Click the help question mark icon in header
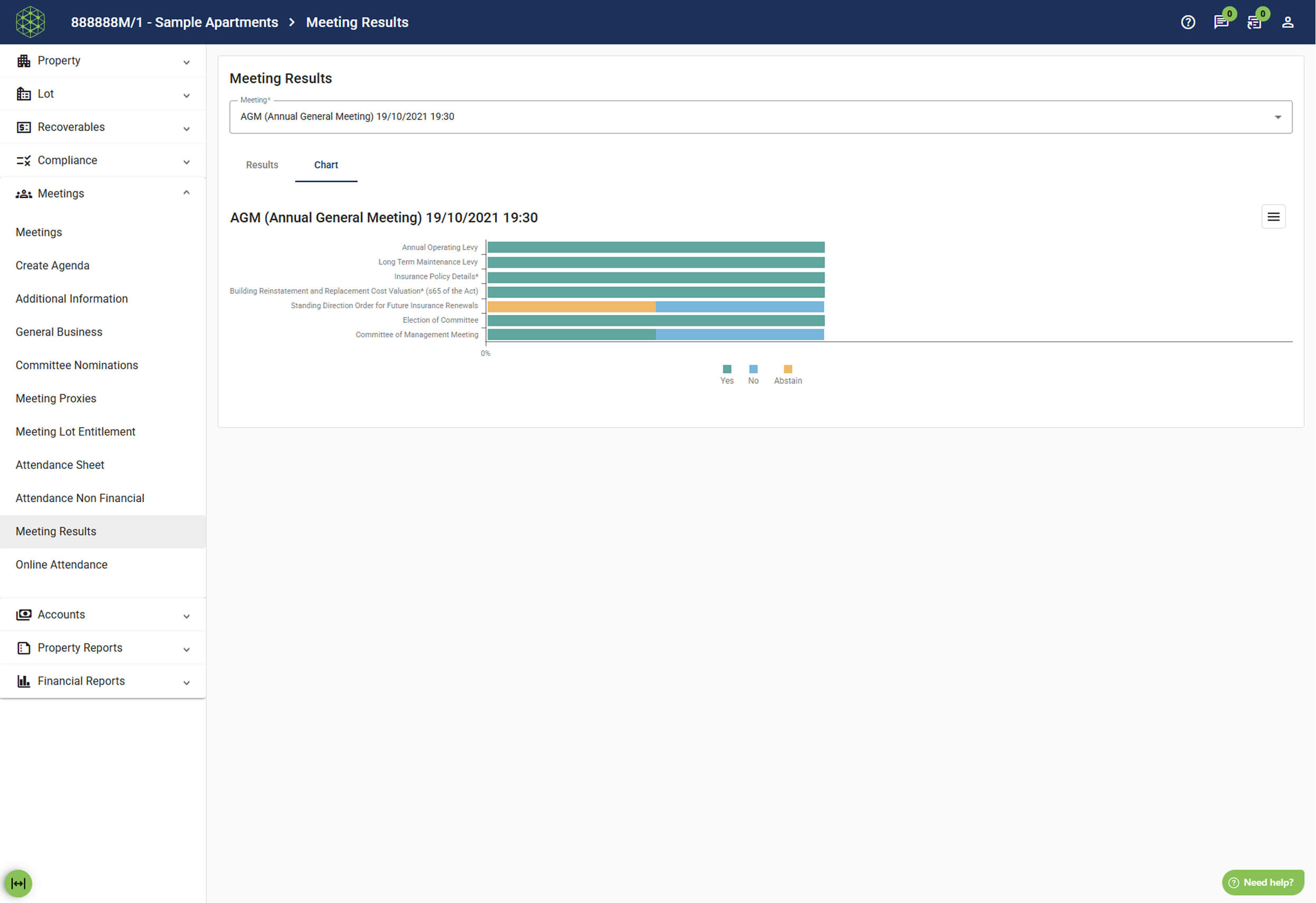Image resolution: width=1316 pixels, height=903 pixels. coord(1187,22)
